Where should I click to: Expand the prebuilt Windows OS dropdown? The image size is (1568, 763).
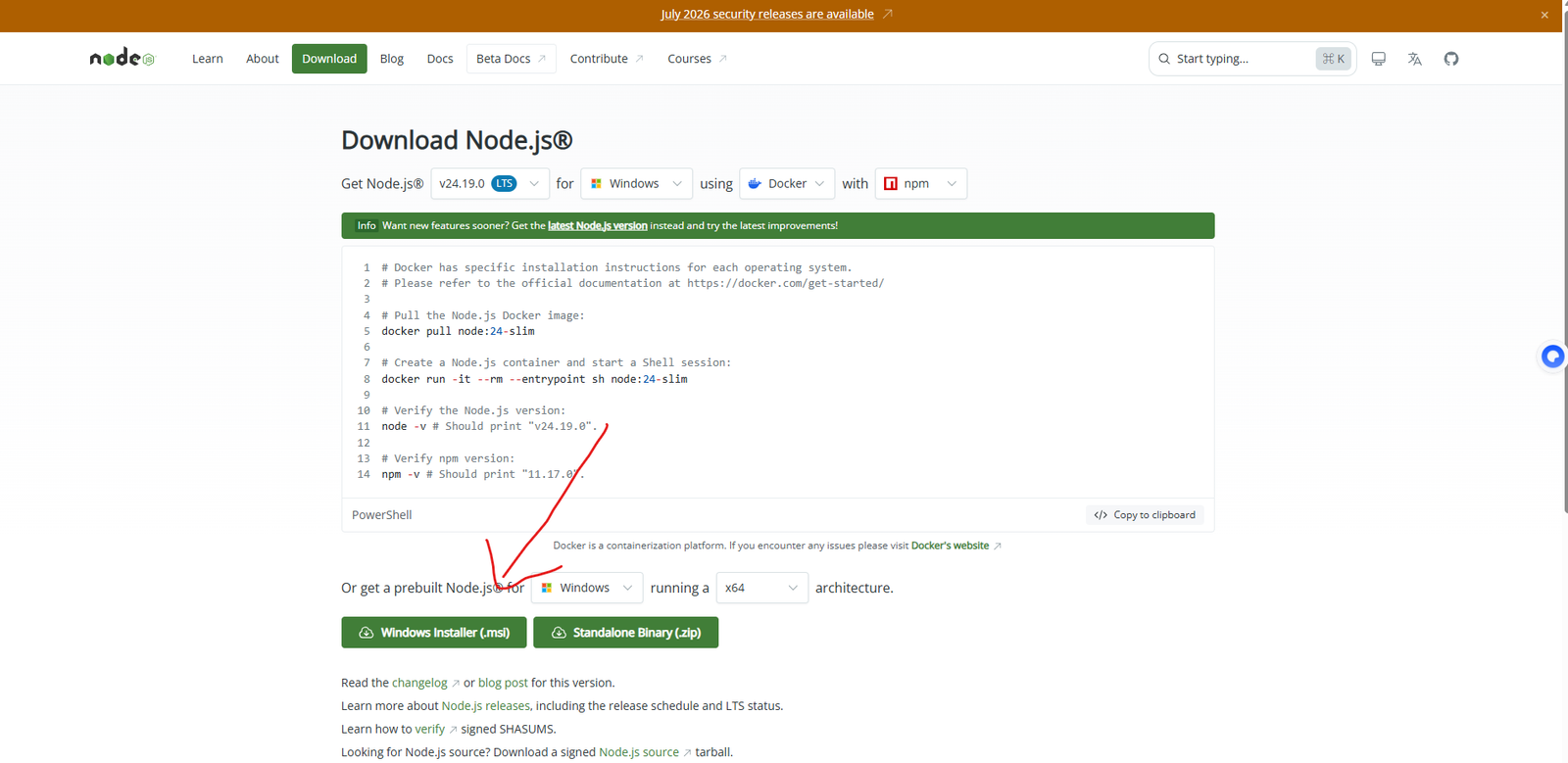pos(587,588)
